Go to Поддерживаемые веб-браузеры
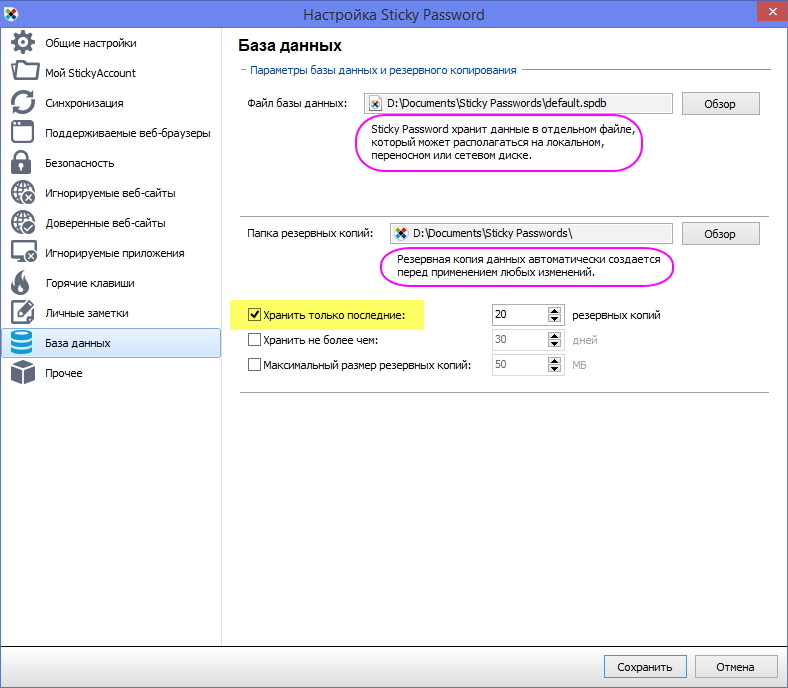788x688 pixels. [x=111, y=133]
